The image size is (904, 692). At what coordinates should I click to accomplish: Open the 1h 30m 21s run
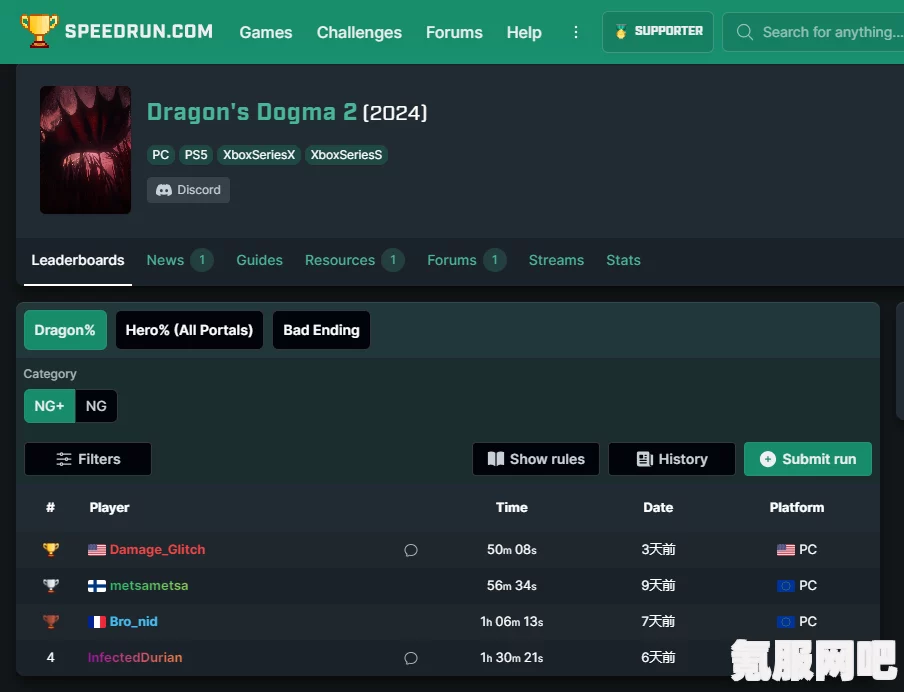coord(511,657)
